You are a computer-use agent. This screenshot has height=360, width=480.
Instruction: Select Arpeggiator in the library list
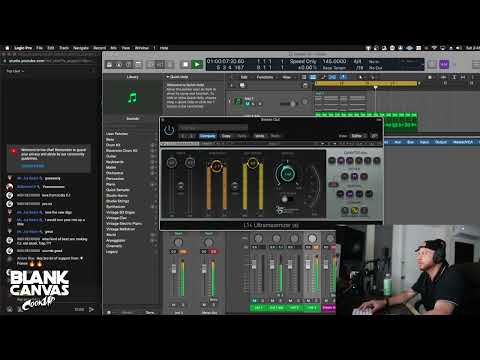116,240
